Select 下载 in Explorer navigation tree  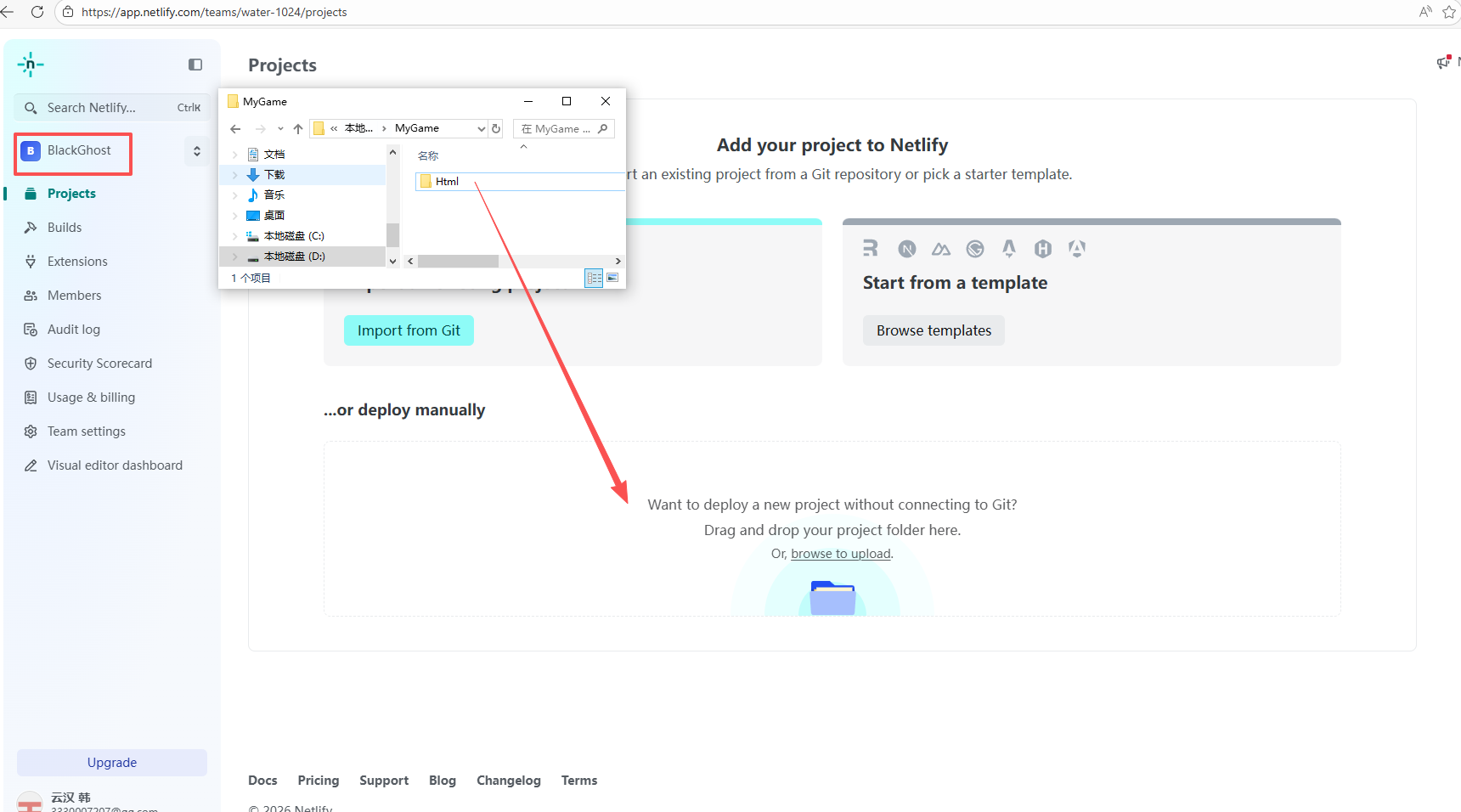click(274, 175)
